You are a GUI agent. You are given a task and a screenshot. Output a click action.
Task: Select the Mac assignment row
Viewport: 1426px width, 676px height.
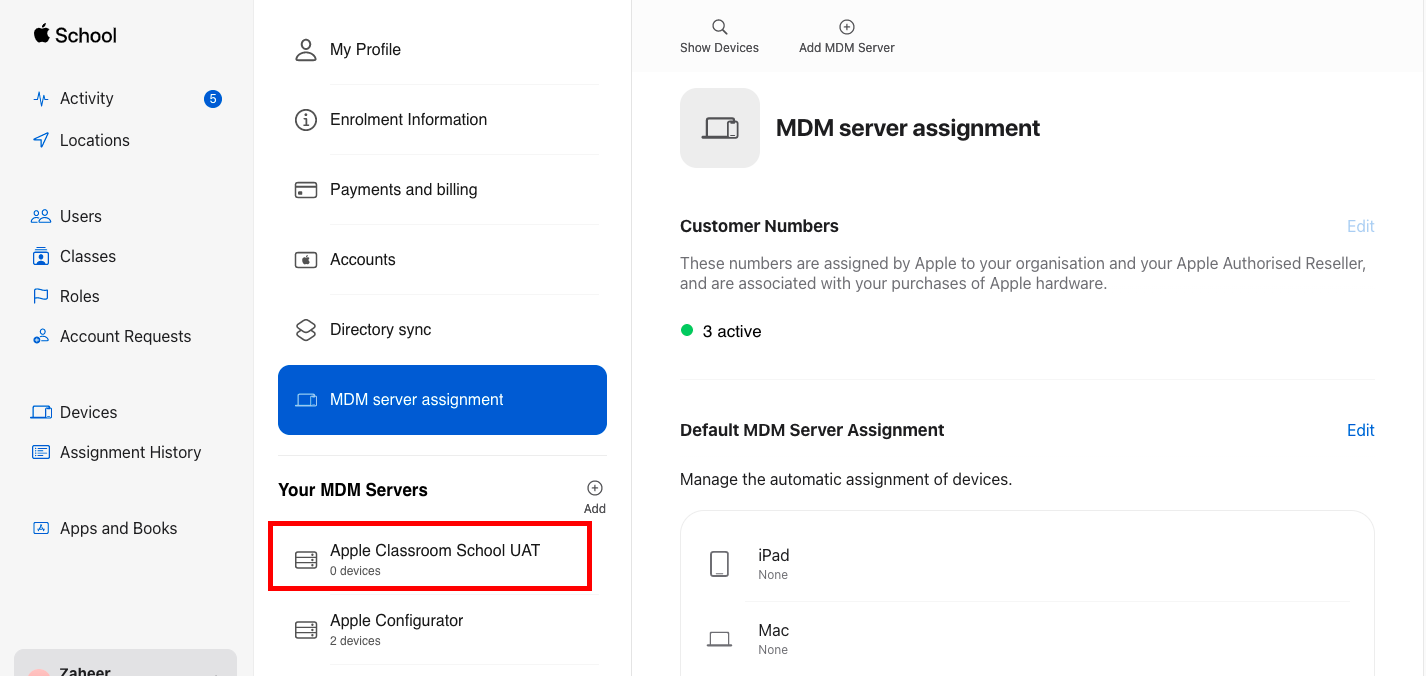click(x=1028, y=639)
